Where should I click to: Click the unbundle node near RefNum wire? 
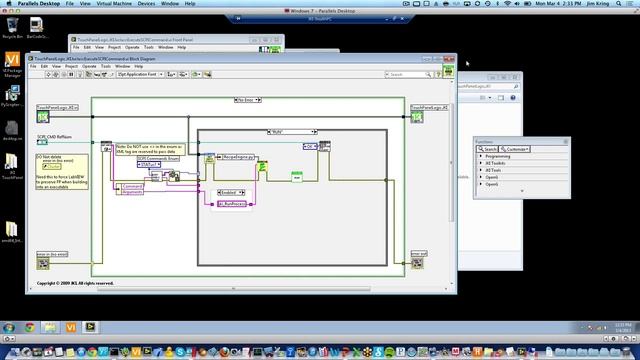coord(106,147)
